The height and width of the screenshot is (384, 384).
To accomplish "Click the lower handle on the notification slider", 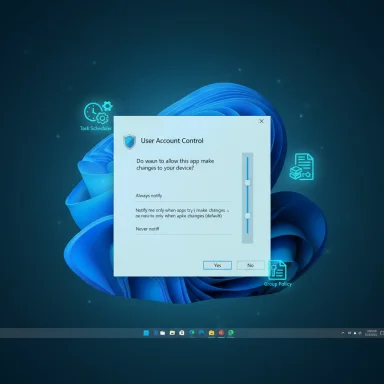I will point(247,216).
